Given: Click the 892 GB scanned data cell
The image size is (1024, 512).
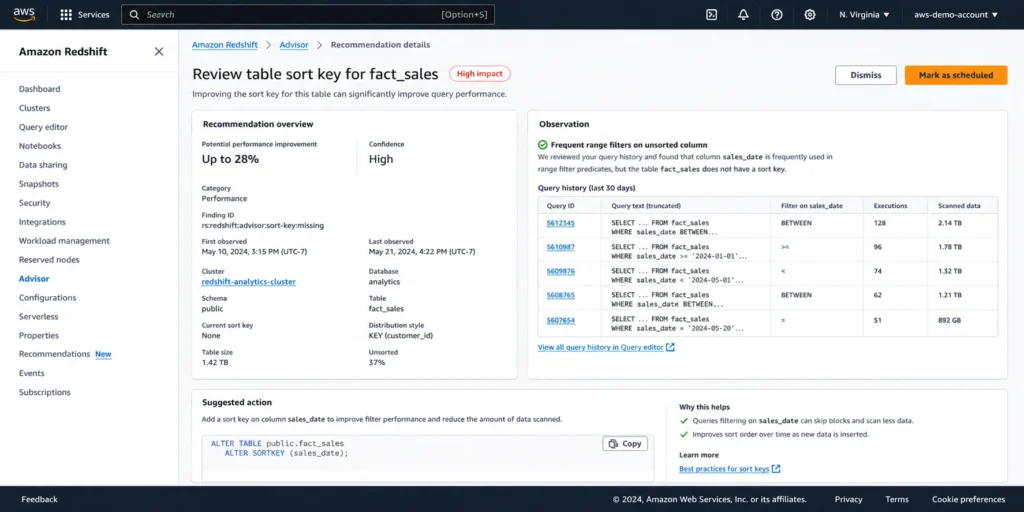Looking at the screenshot, I should (951, 320).
